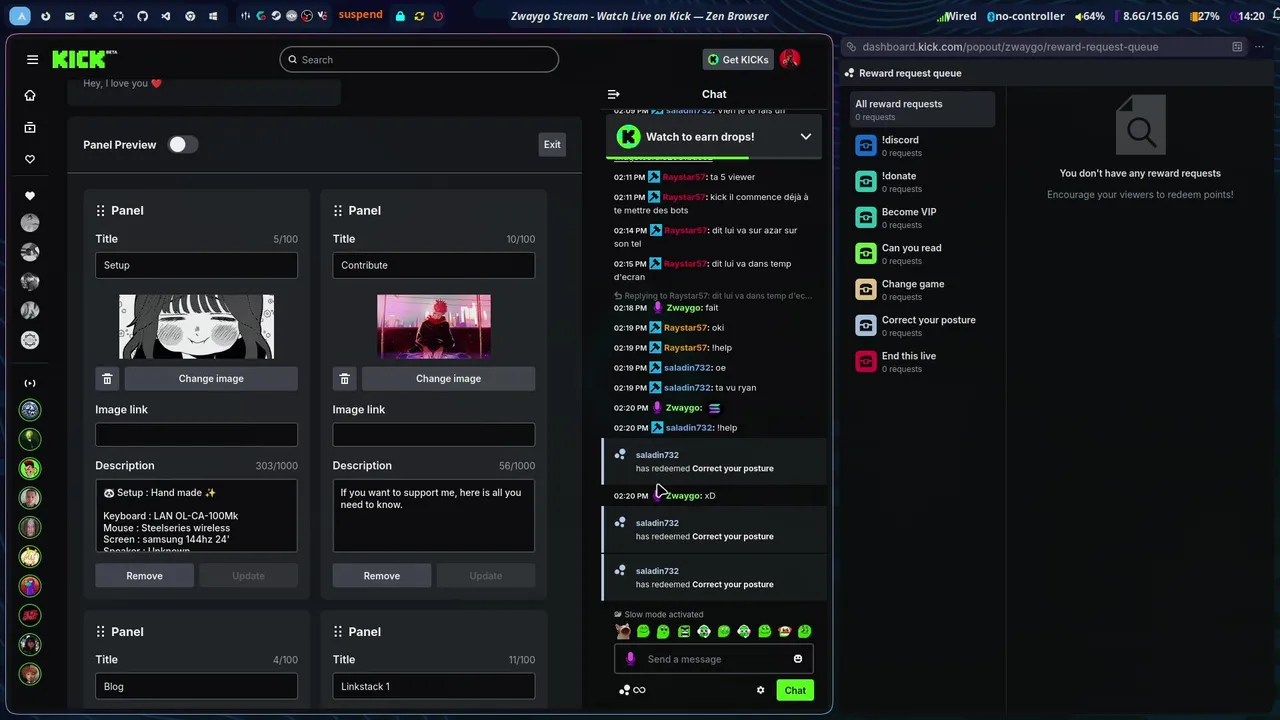Screen dimensions: 1280x720
Task: Grab the Setup panel drag handle
Action: [x=100, y=210]
